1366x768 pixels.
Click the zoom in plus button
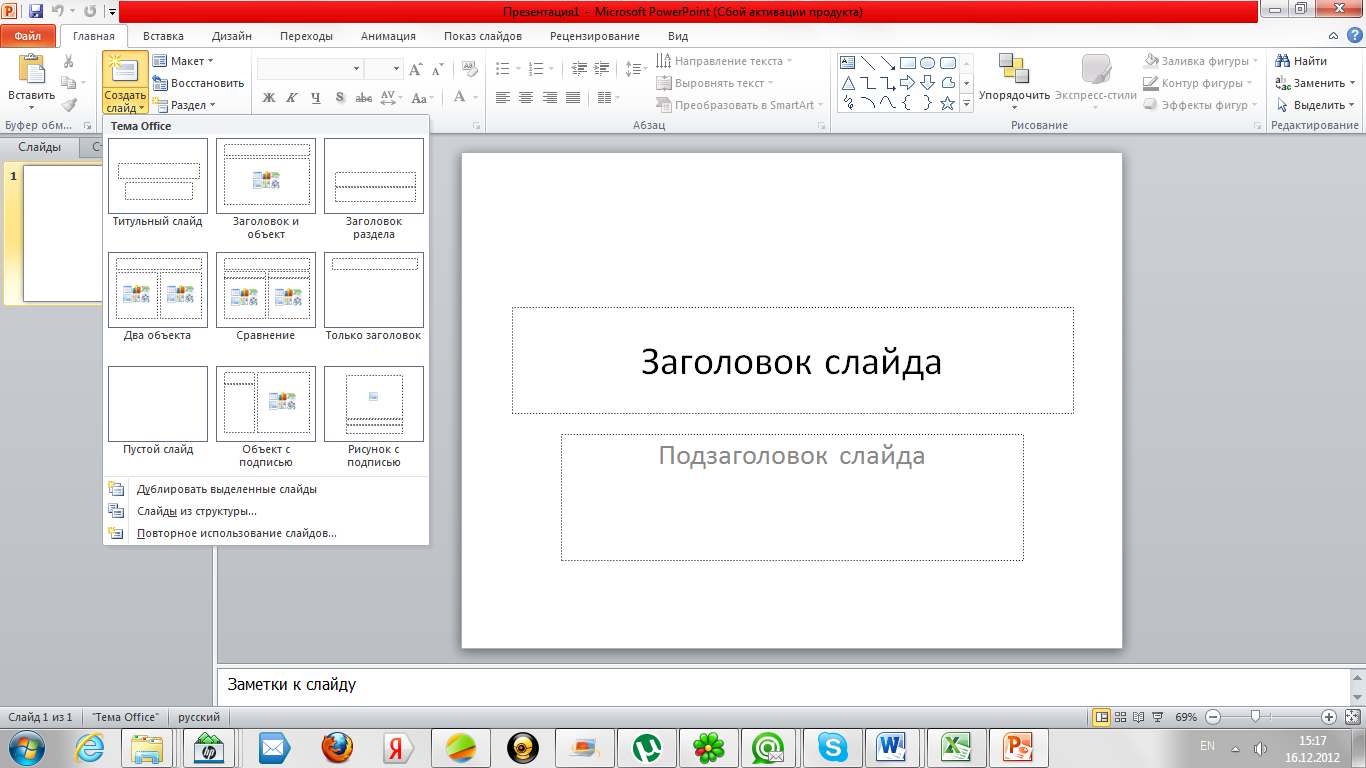(1329, 717)
